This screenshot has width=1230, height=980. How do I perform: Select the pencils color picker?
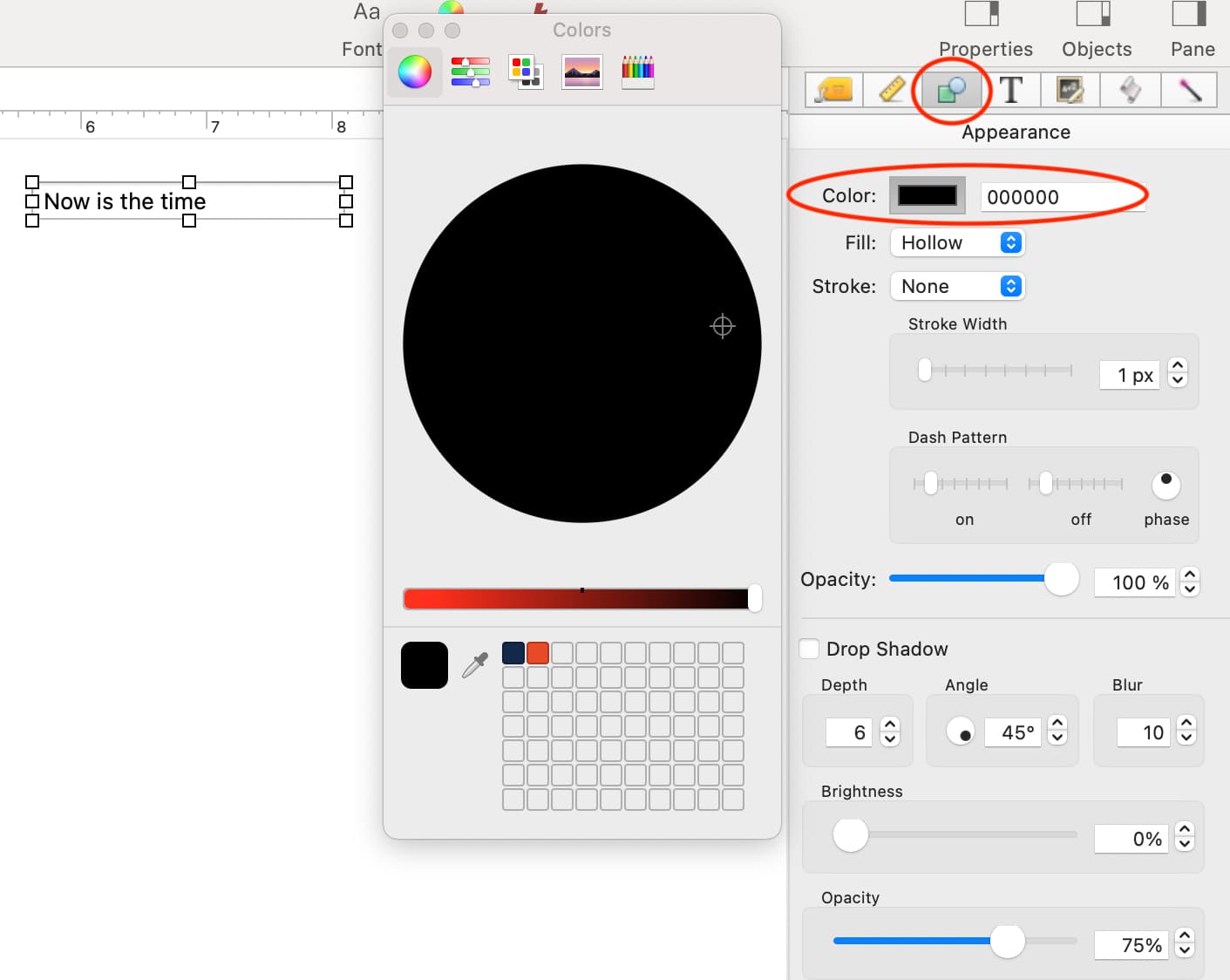point(637,71)
